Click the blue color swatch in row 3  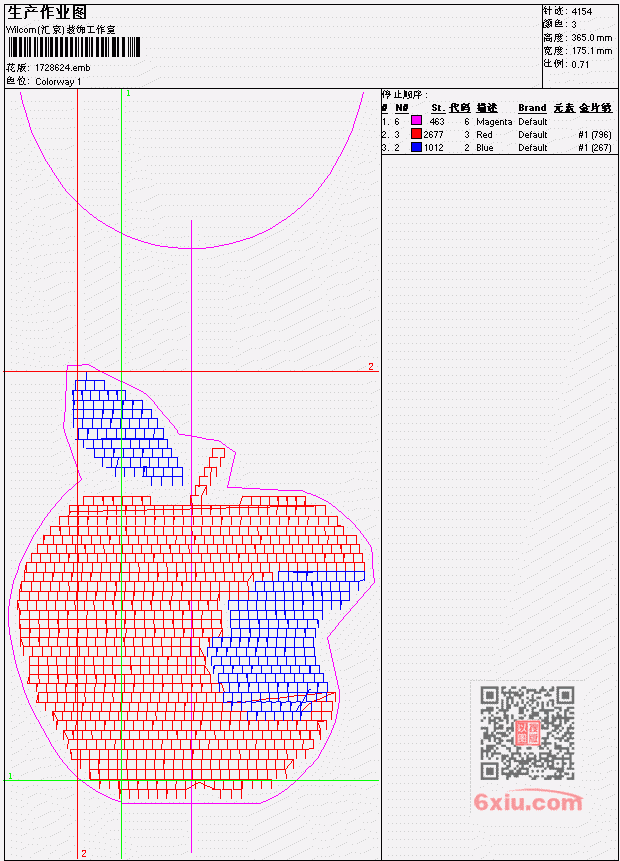(416, 147)
